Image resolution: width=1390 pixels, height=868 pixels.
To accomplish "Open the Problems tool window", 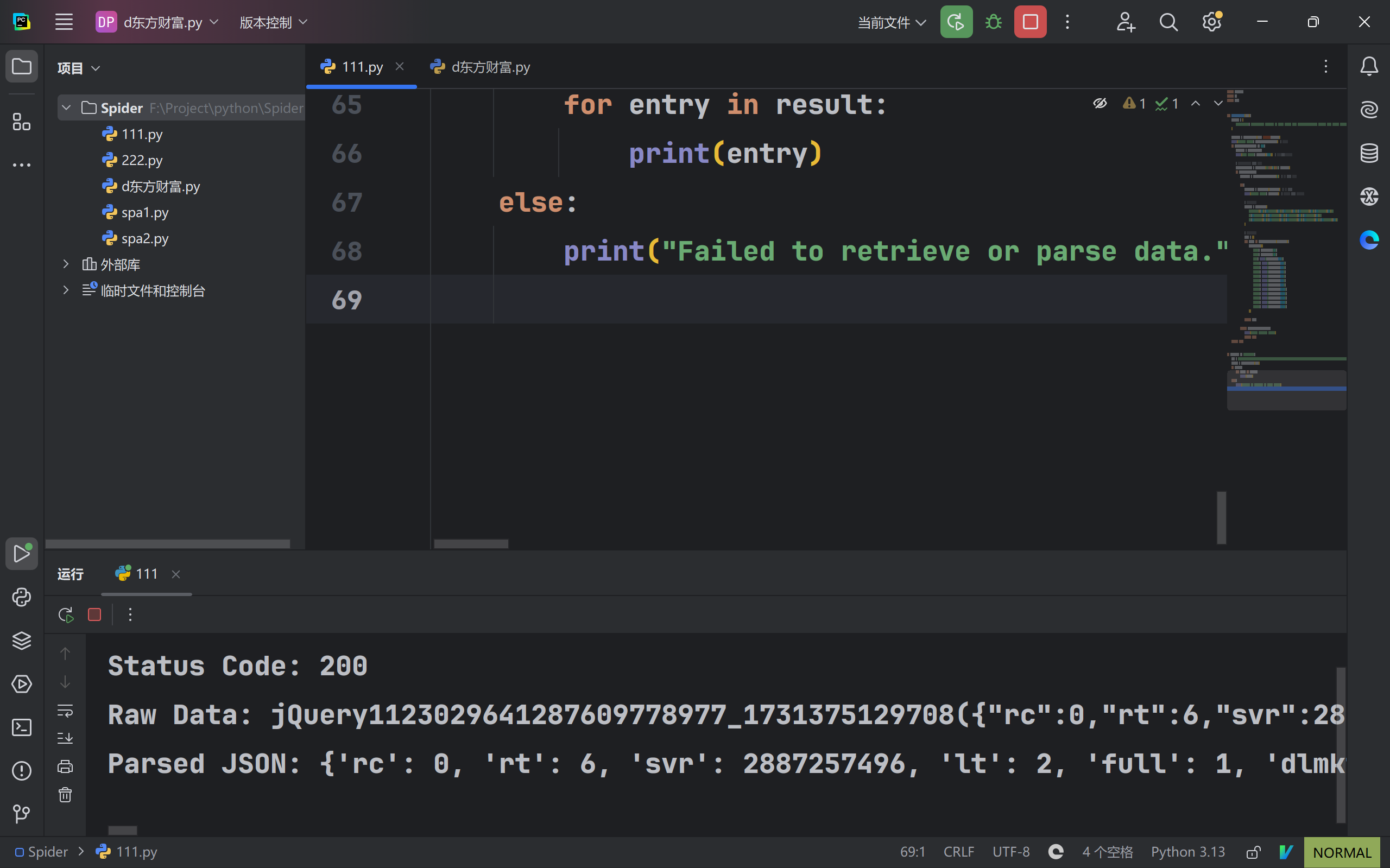I will 22,770.
